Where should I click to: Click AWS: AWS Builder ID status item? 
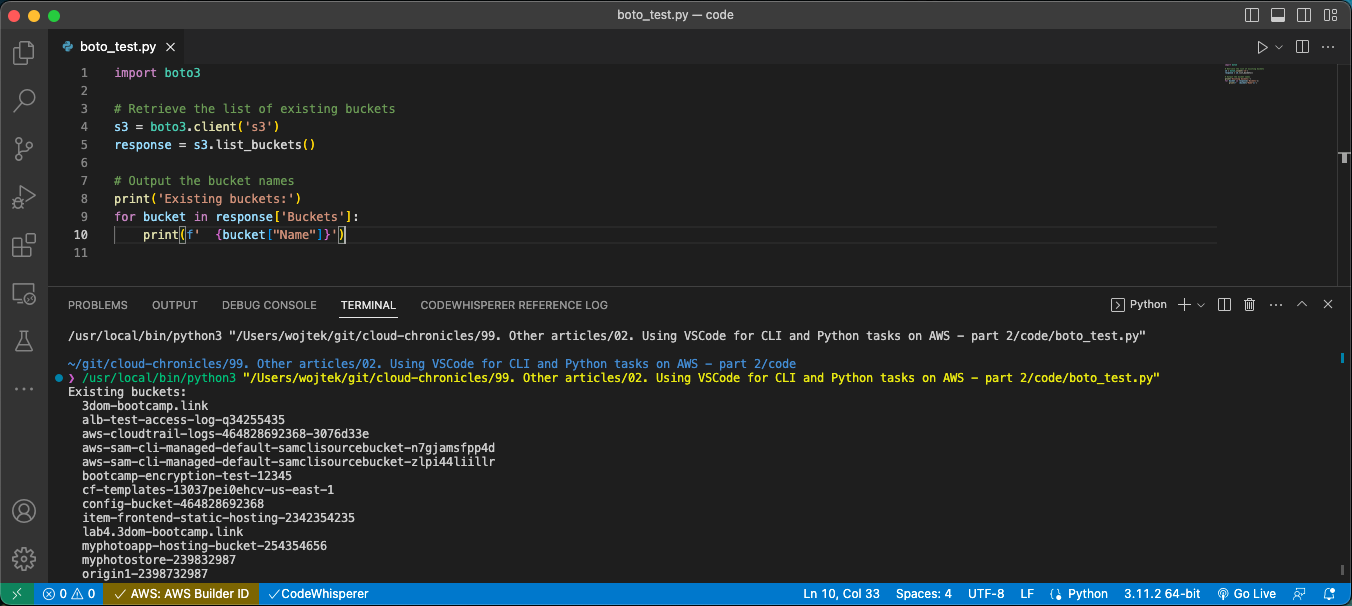[182, 594]
